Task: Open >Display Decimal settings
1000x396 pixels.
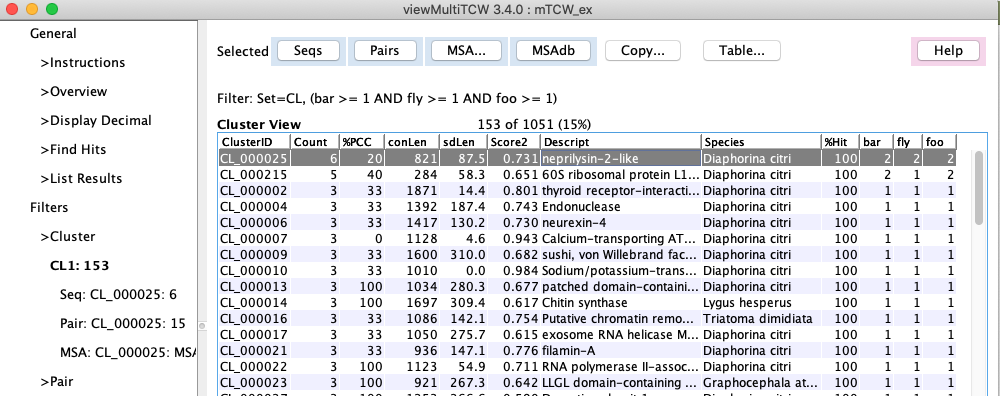Action: (96, 121)
